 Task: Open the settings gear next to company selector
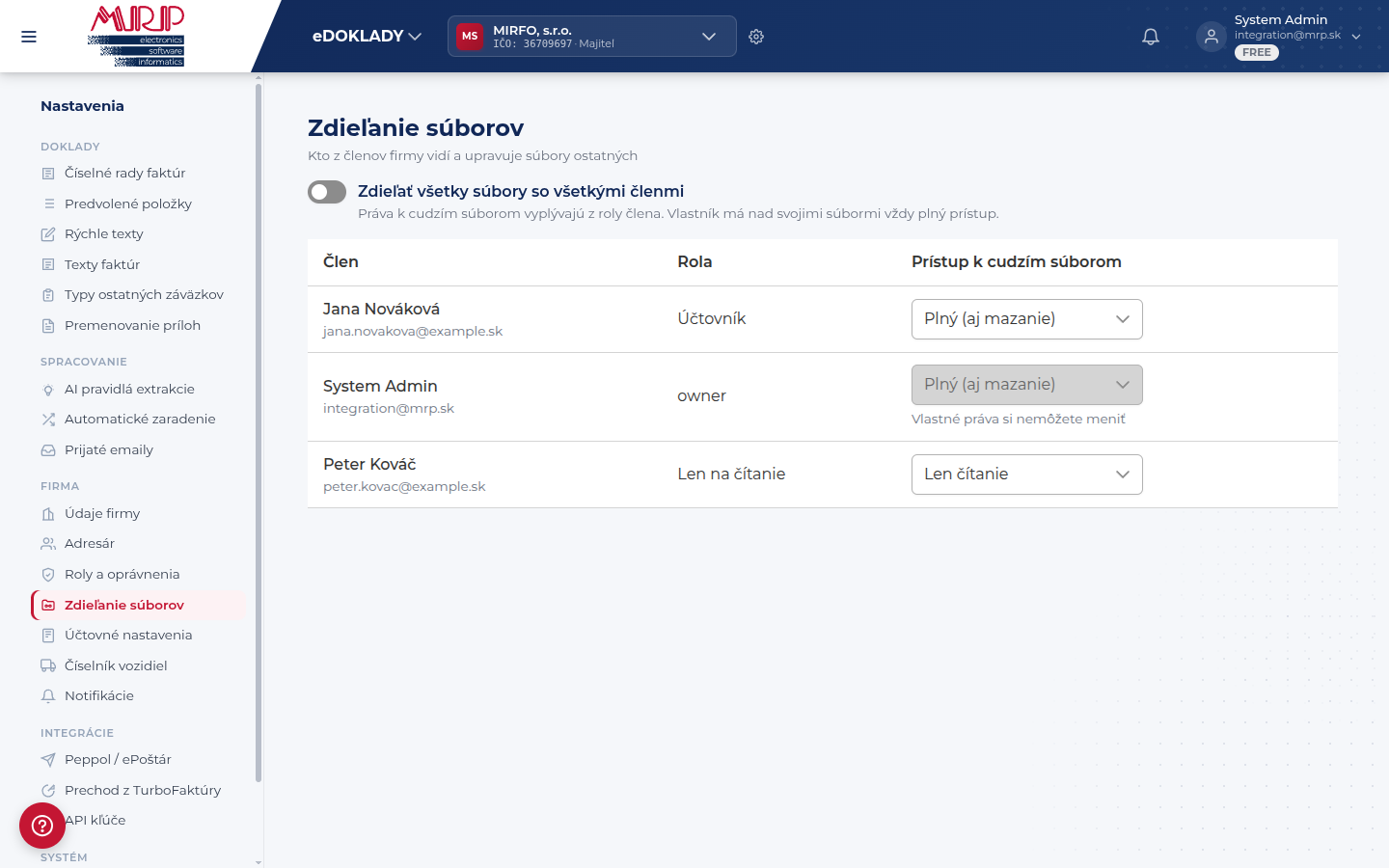[756, 37]
